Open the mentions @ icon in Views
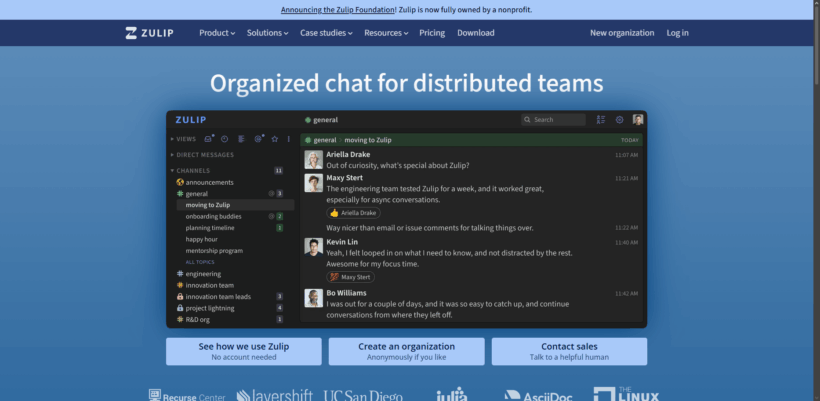Screen dimensions: 820x401 click(x=258, y=139)
